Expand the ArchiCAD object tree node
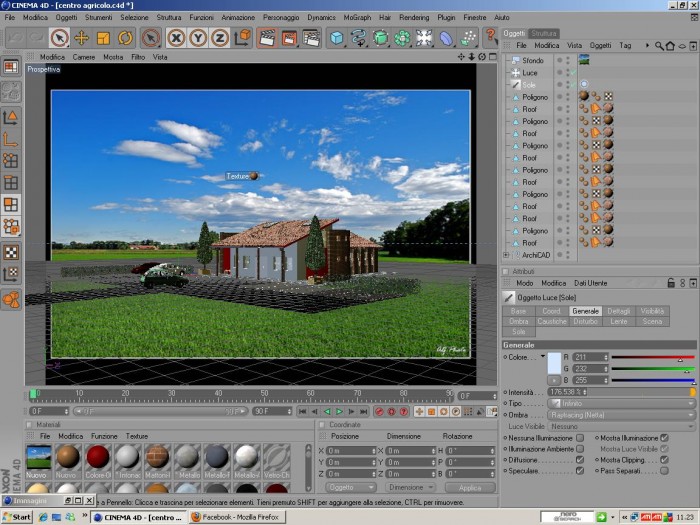 (x=506, y=255)
